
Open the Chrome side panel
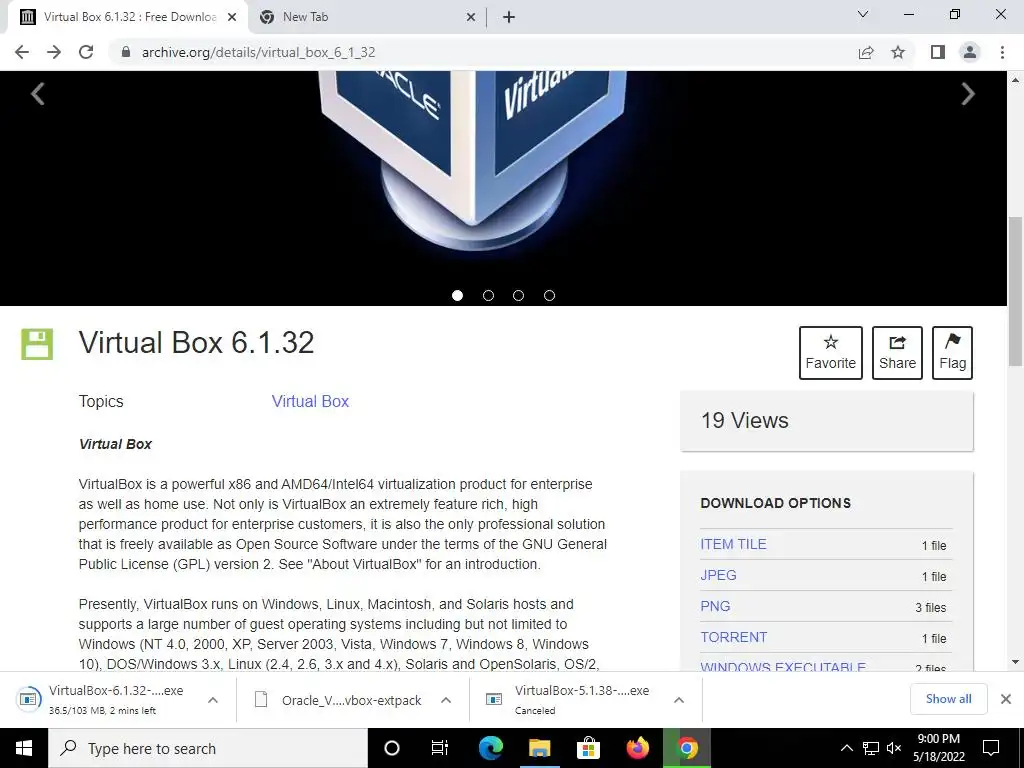coord(938,52)
